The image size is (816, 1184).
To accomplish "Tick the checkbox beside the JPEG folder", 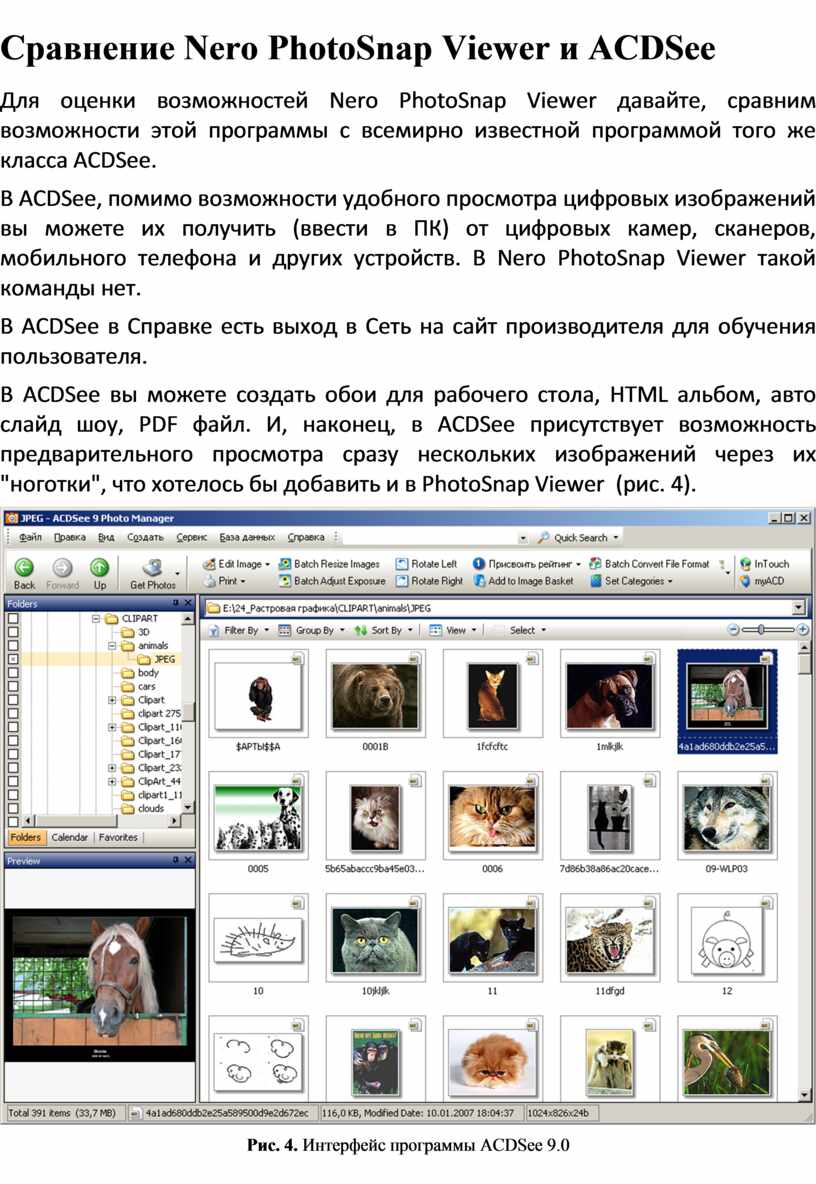I will [13, 660].
